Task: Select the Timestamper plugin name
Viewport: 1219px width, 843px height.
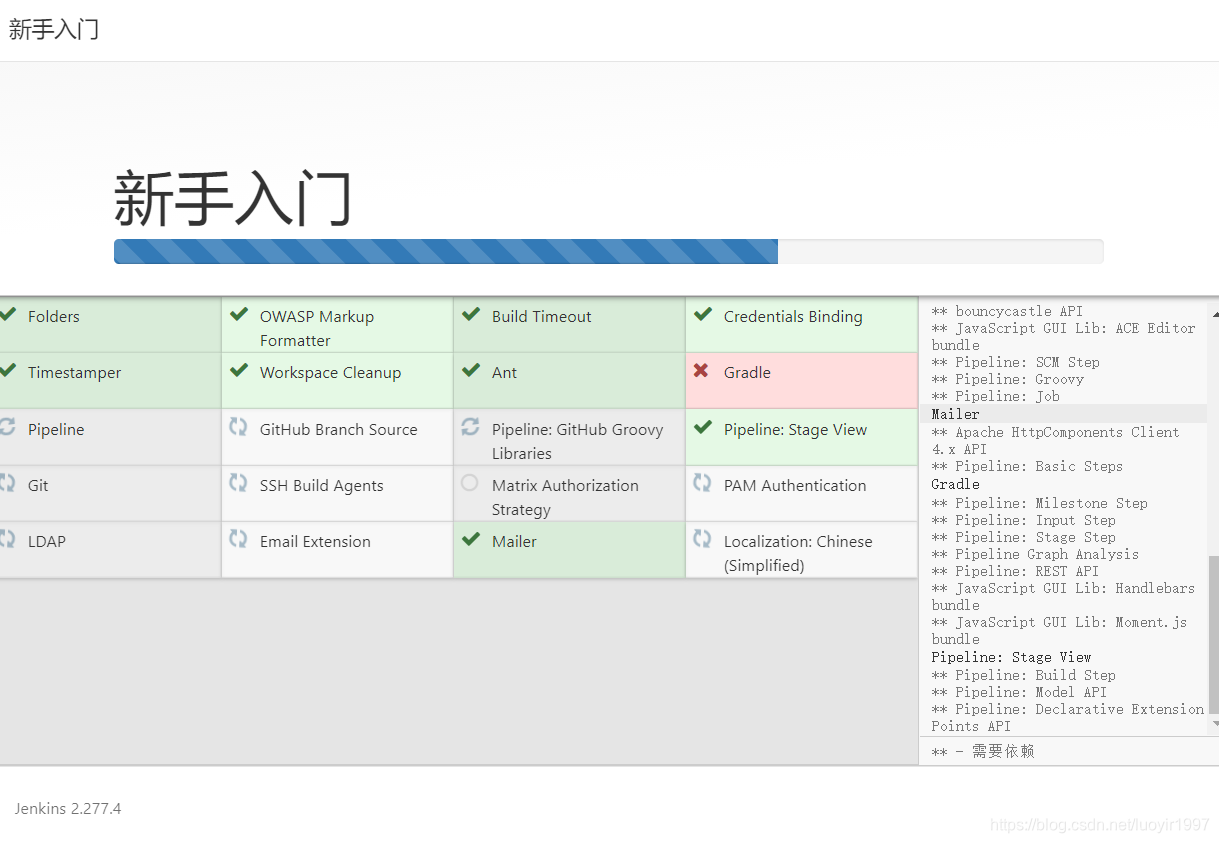Action: point(74,372)
